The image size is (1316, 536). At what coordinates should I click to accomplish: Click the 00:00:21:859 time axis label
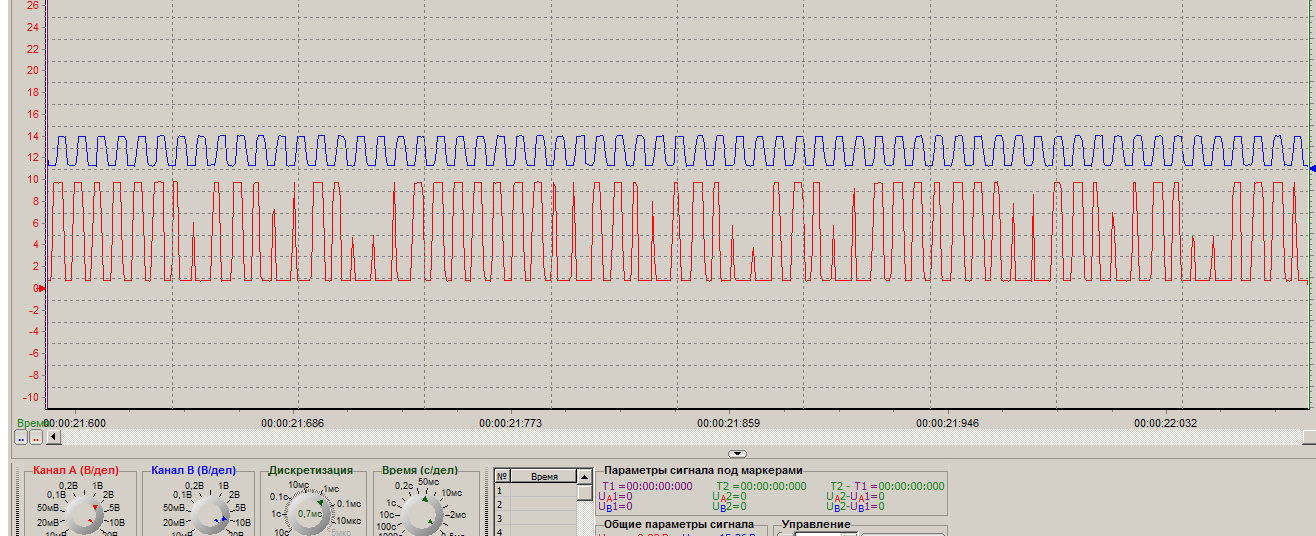click(729, 423)
